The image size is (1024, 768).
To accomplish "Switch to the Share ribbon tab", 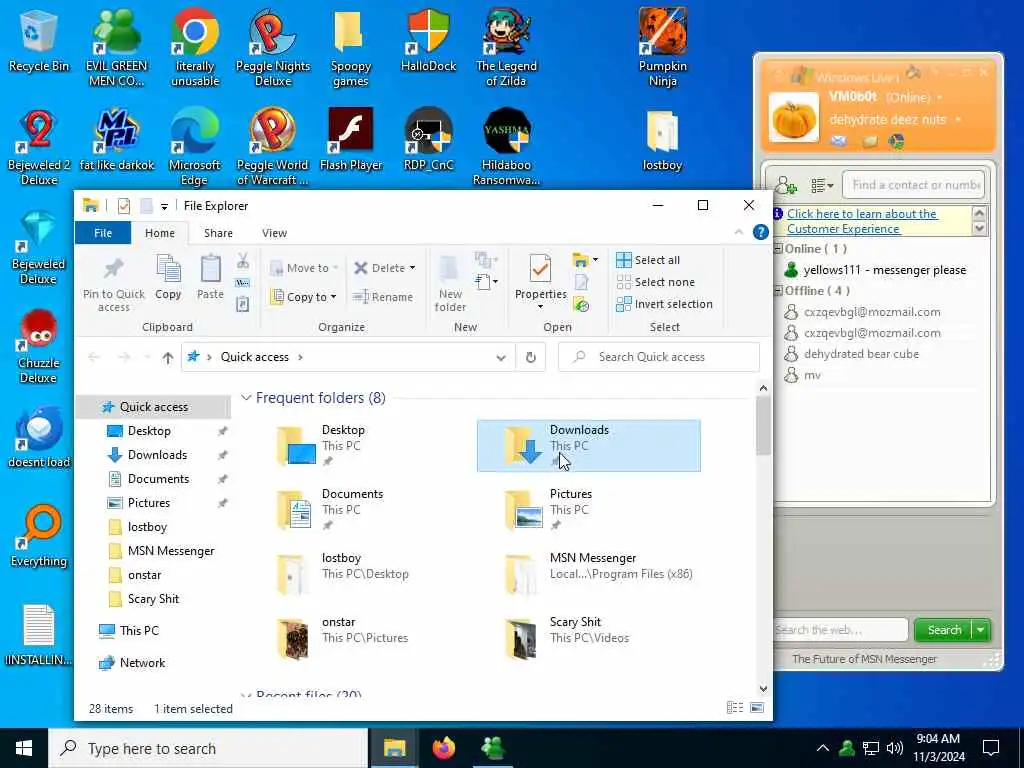I will point(218,233).
